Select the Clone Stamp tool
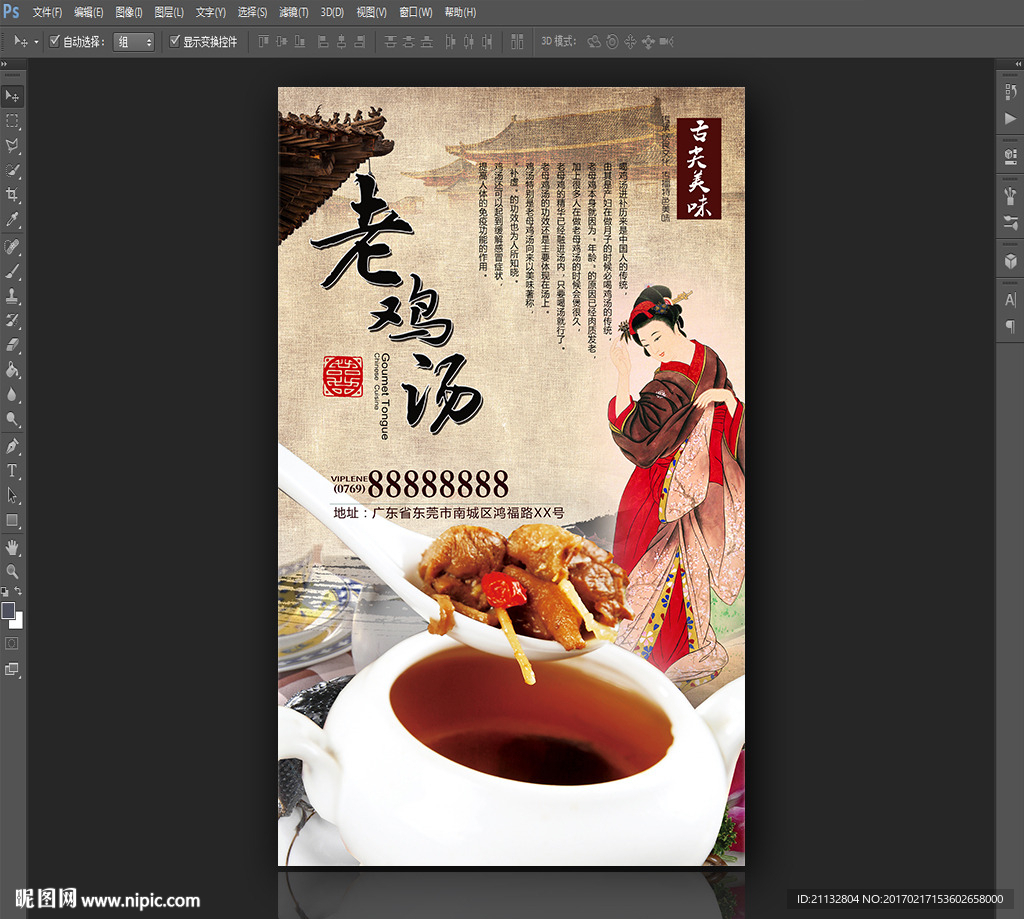1024x919 pixels. point(12,296)
